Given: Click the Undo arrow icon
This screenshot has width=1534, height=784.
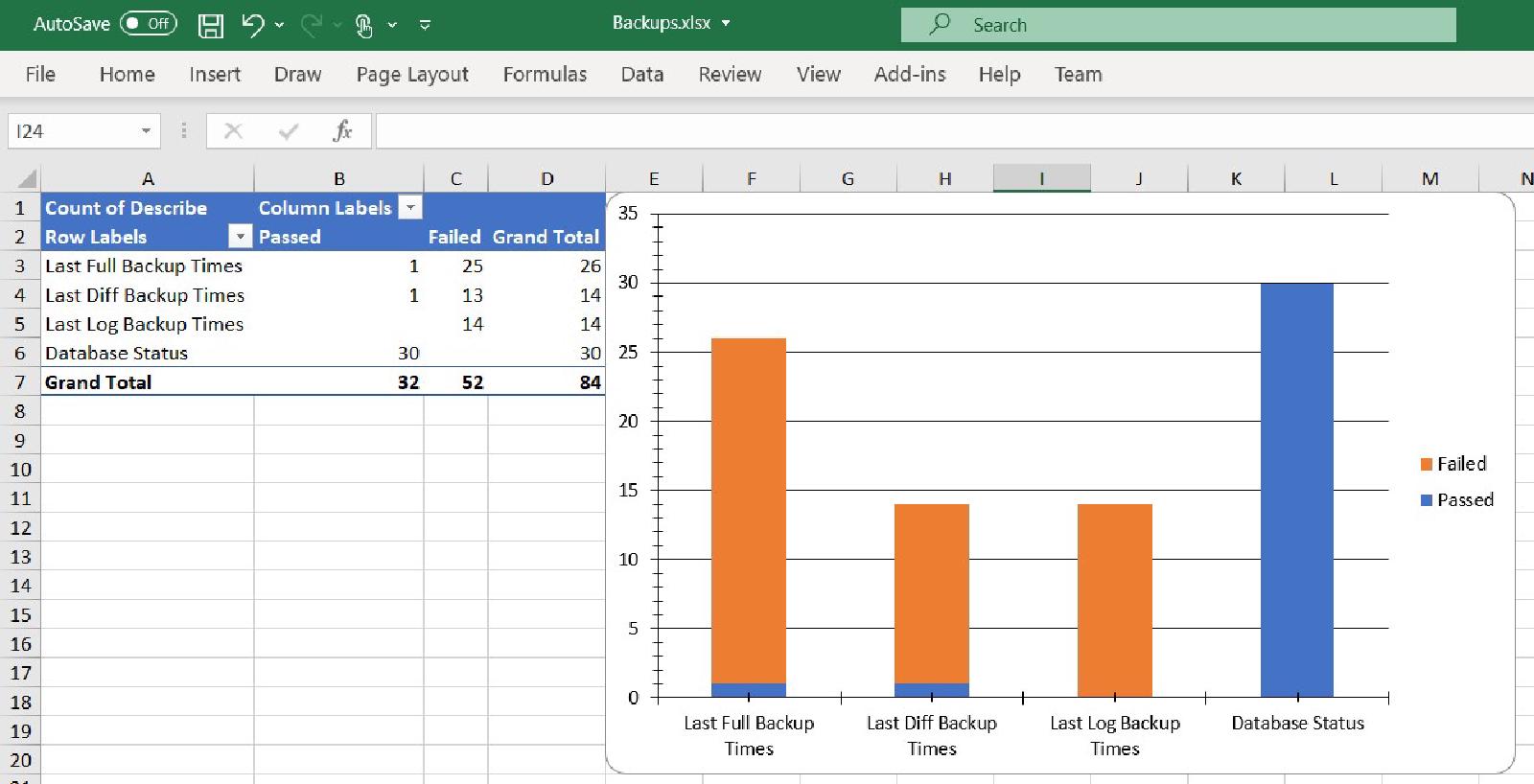Looking at the screenshot, I should click(253, 25).
